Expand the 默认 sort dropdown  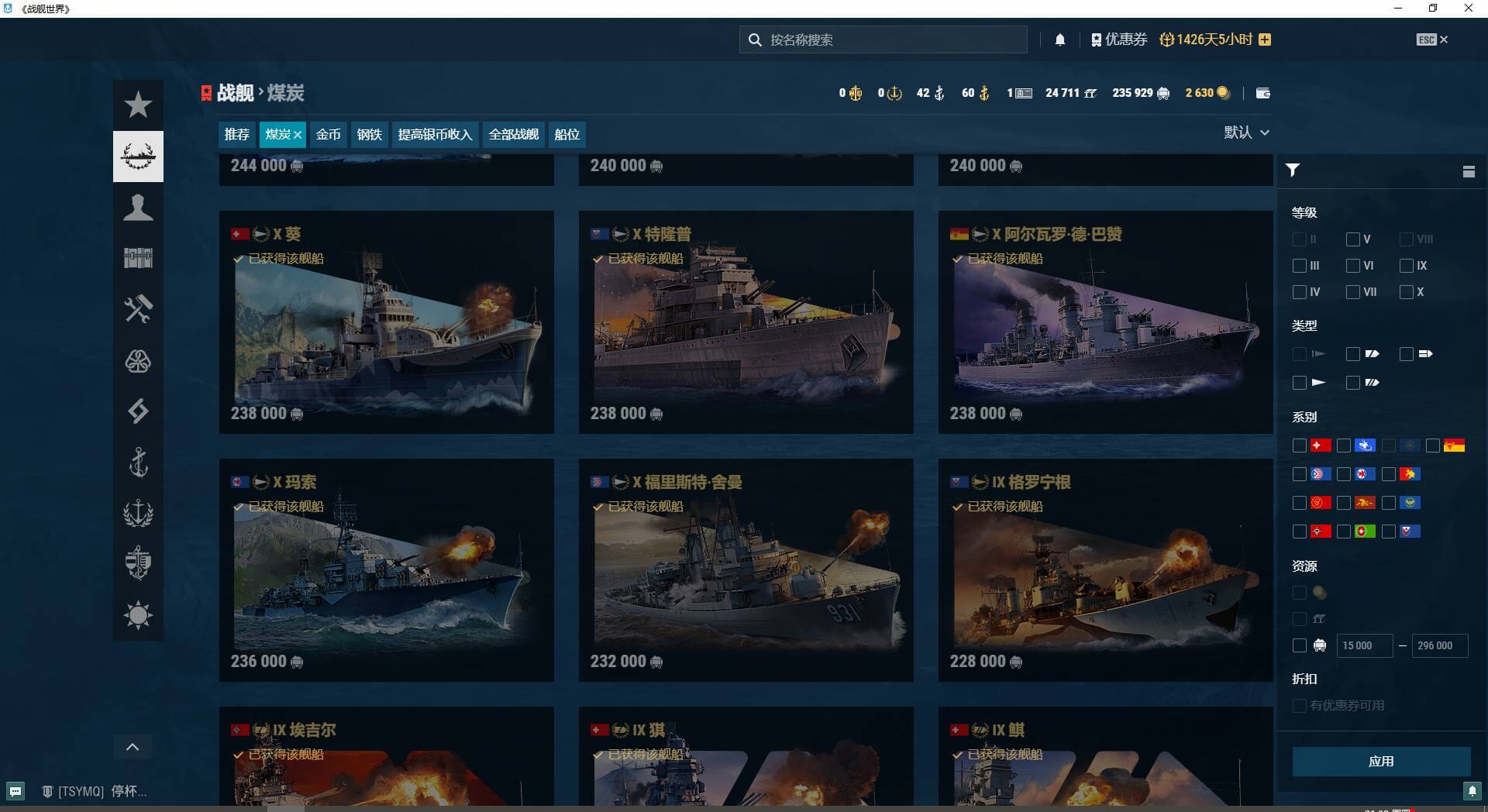coord(1246,132)
